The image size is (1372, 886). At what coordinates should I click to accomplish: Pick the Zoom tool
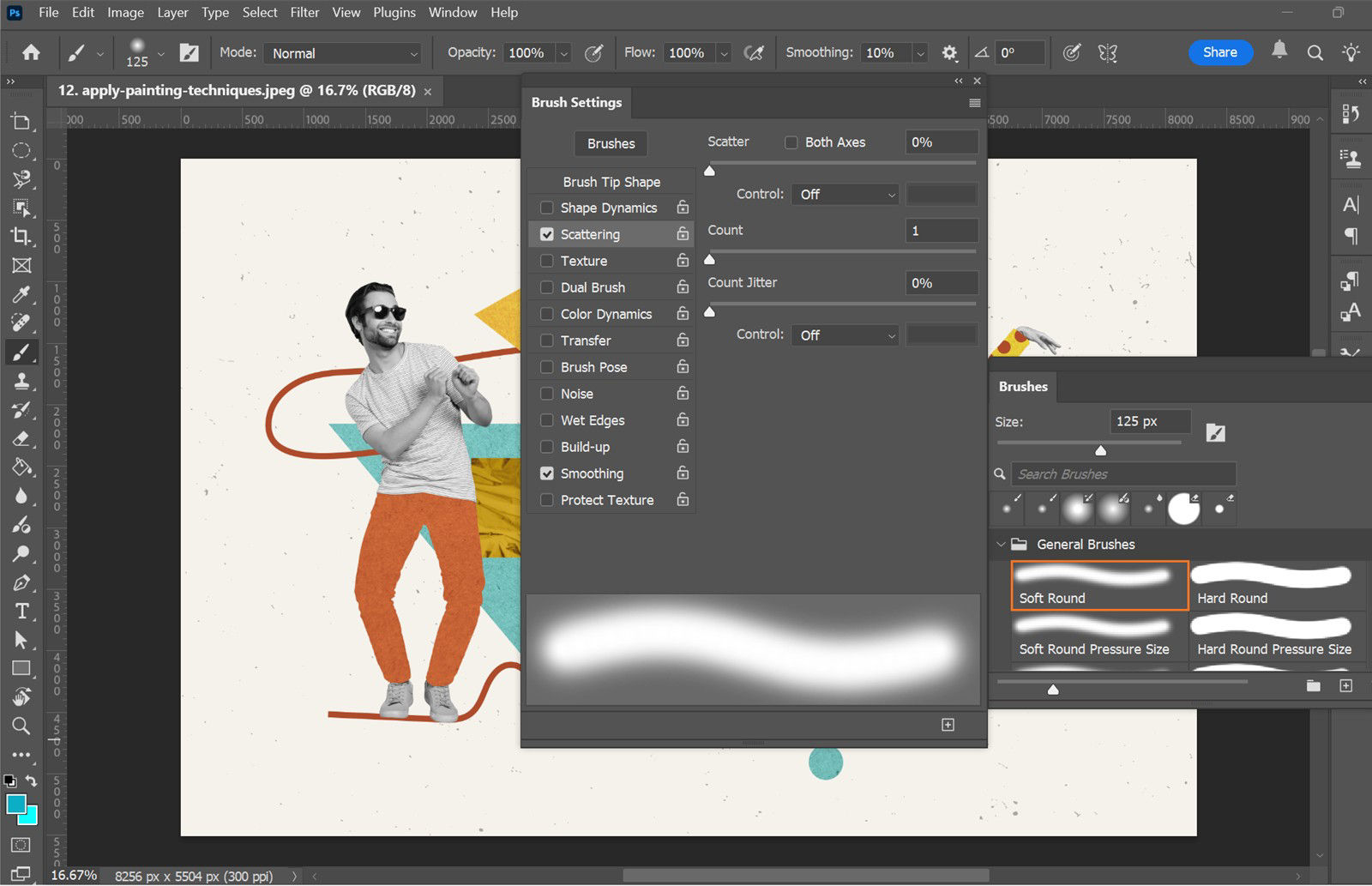[21, 726]
